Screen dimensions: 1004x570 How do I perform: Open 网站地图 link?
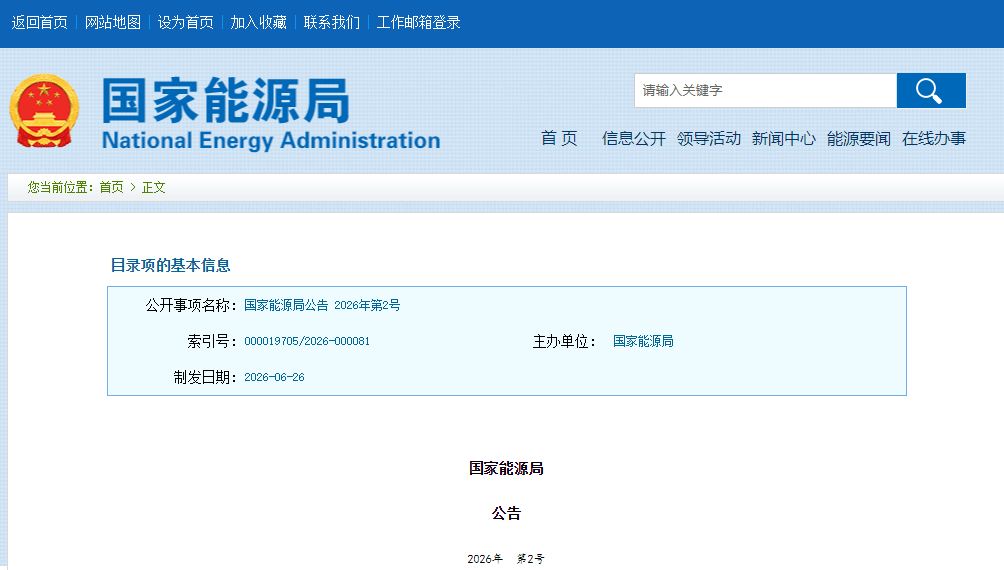pyautogui.click(x=113, y=22)
